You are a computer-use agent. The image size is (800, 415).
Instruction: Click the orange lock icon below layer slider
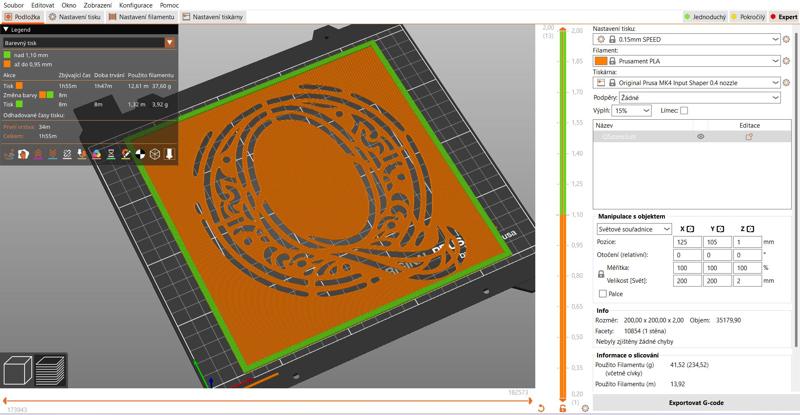coord(563,408)
